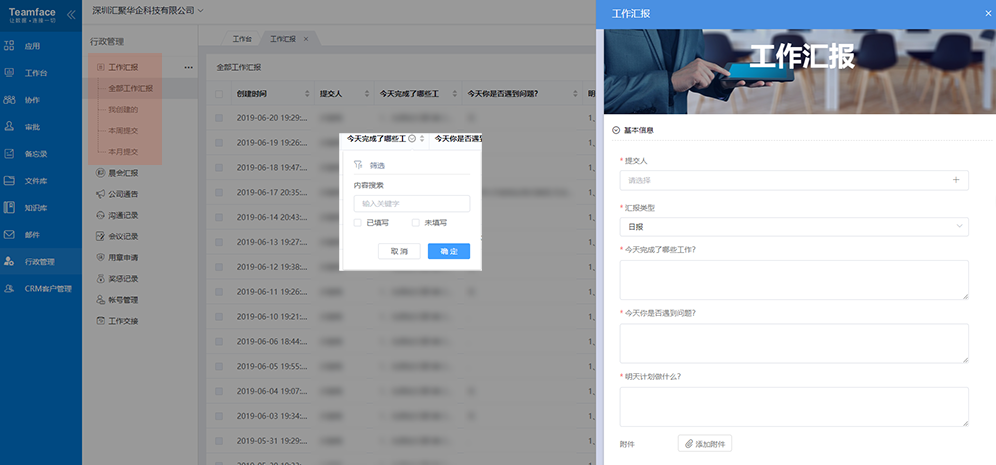
Task: Check row dated 2019-06-19 19:26
Action: [x=219, y=143]
